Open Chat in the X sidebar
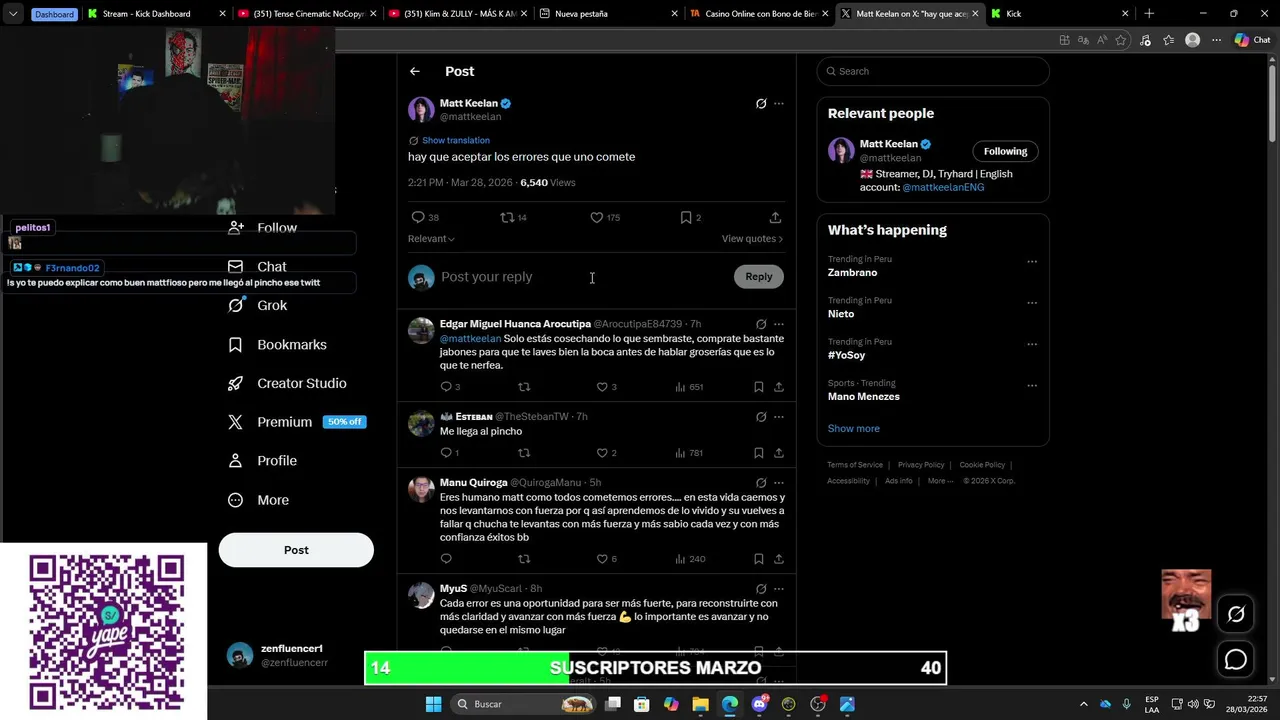 coord(258,267)
